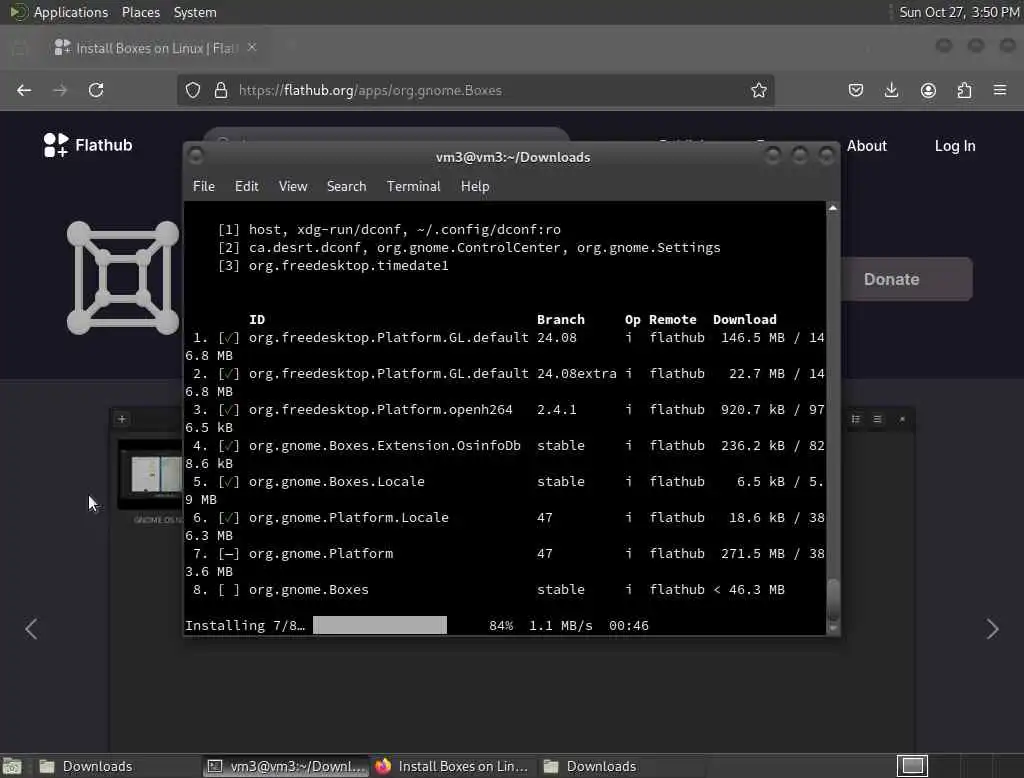Reload the Flathub page
Viewport: 1024px width, 778px height.
click(96, 90)
